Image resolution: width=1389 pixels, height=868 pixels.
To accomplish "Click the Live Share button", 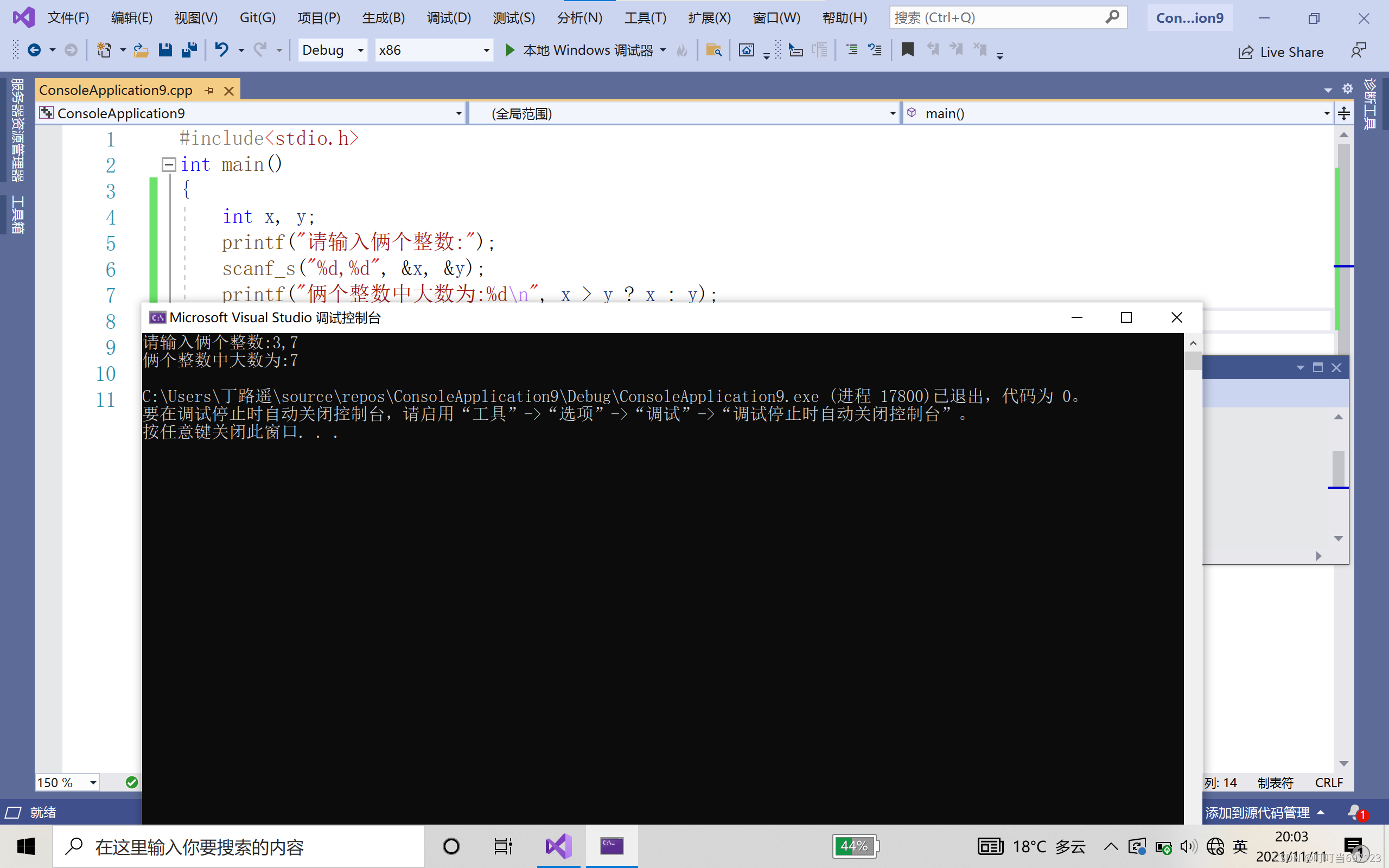I will click(1280, 52).
